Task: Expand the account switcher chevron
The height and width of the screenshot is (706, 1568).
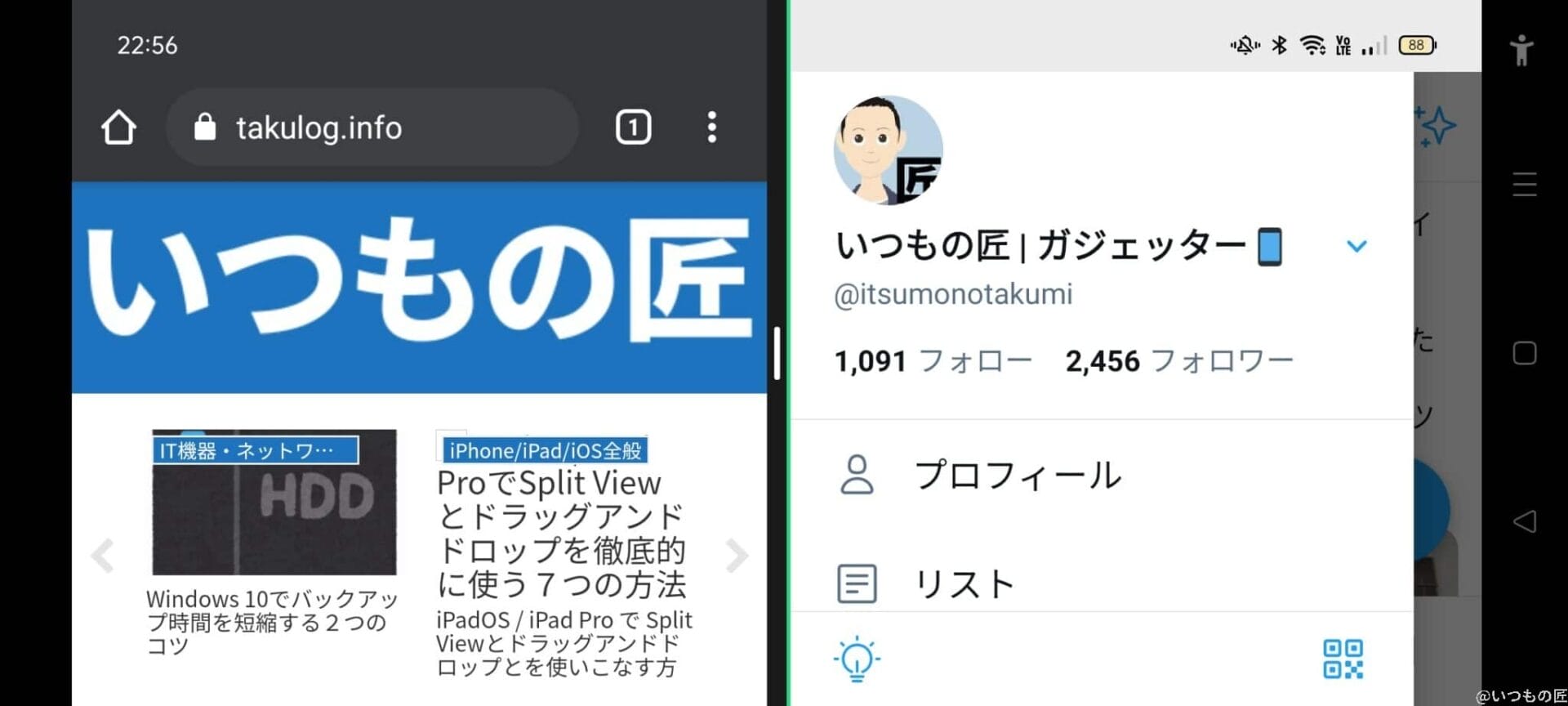Action: [x=1356, y=246]
